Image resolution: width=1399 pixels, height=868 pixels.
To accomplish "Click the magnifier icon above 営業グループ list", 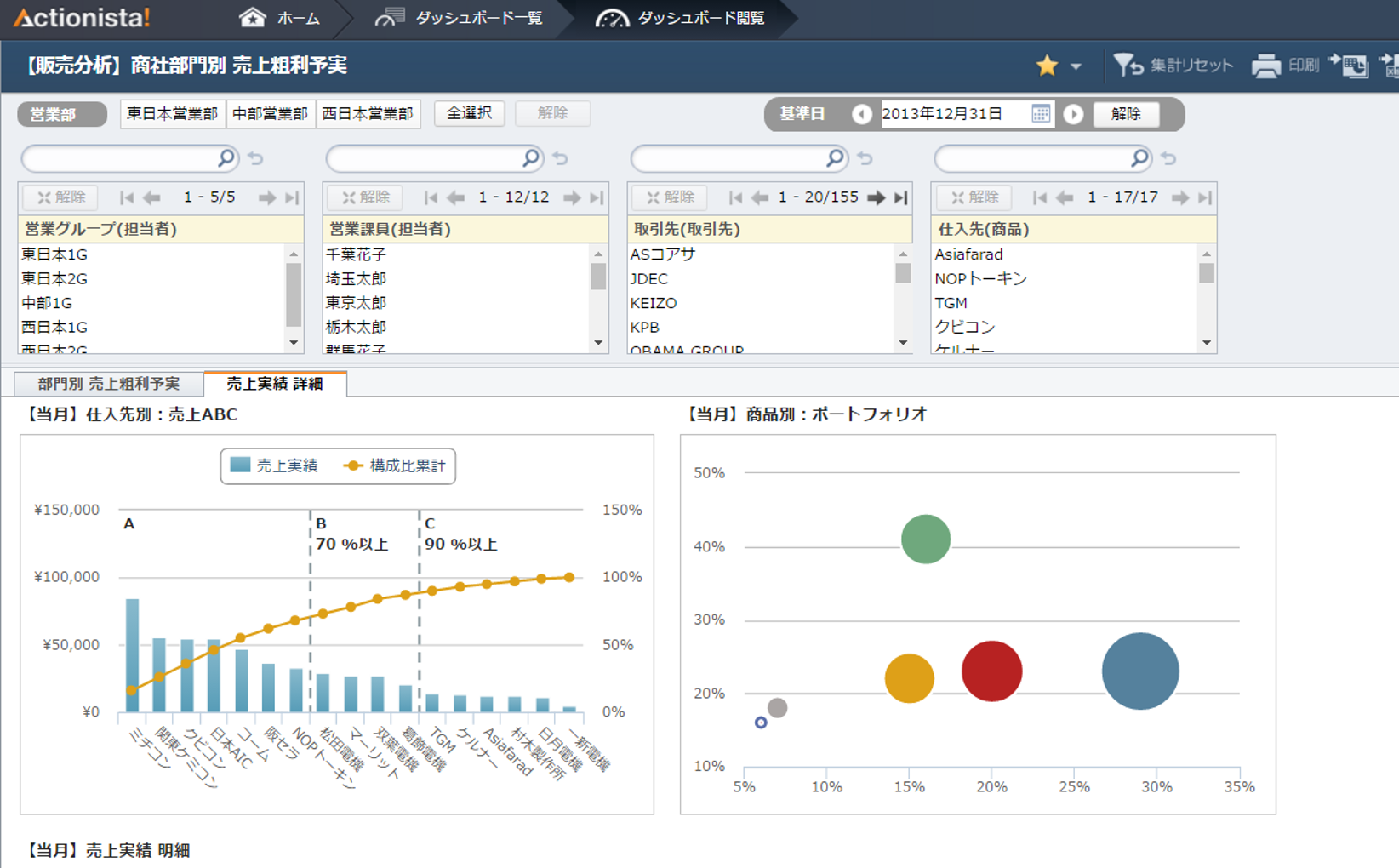I will tap(226, 157).
